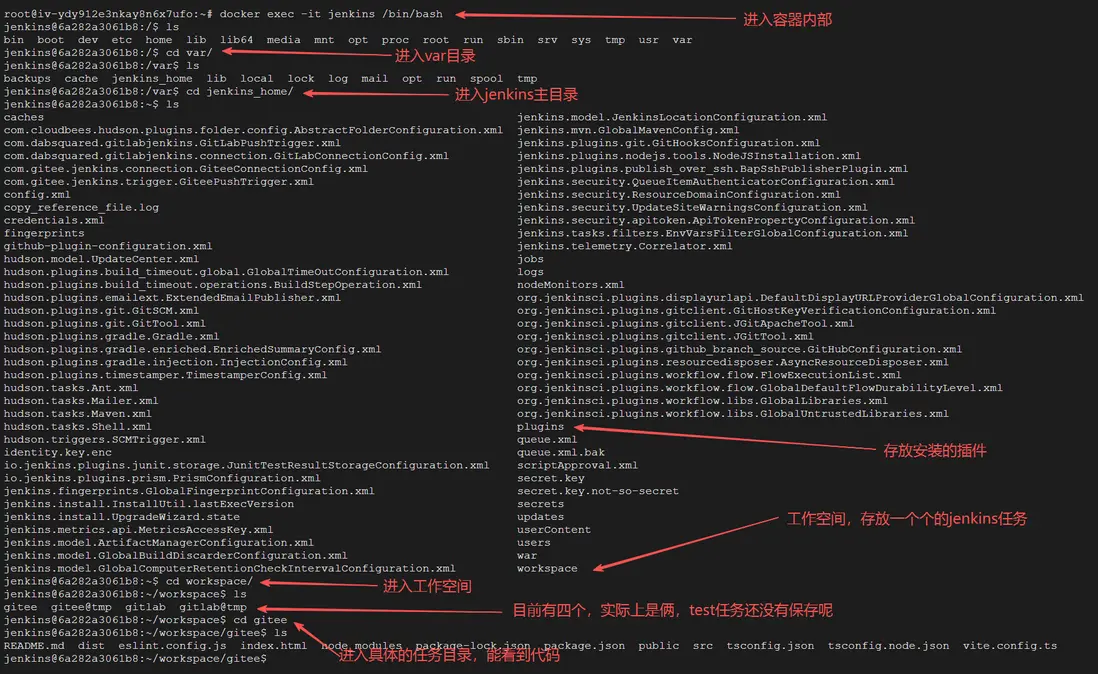The image size is (1098, 674).
Task: Select 'lib64' in the root directory listing
Action: pyautogui.click(x=237, y=40)
